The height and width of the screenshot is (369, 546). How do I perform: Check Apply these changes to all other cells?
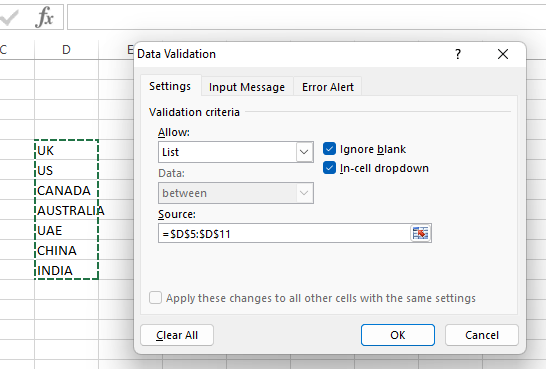[x=155, y=298]
